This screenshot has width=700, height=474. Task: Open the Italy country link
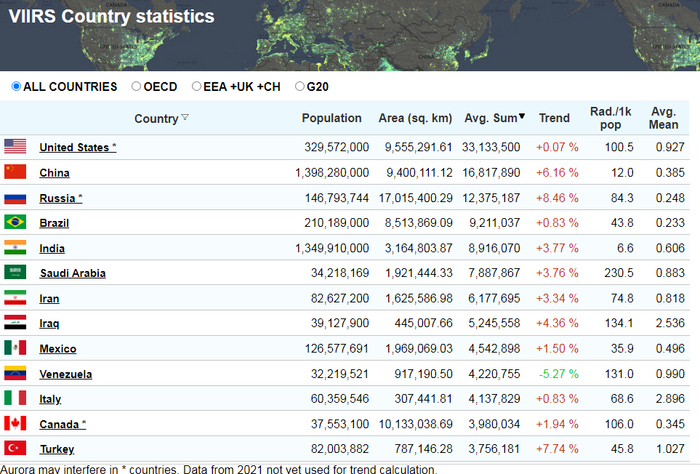pos(50,399)
